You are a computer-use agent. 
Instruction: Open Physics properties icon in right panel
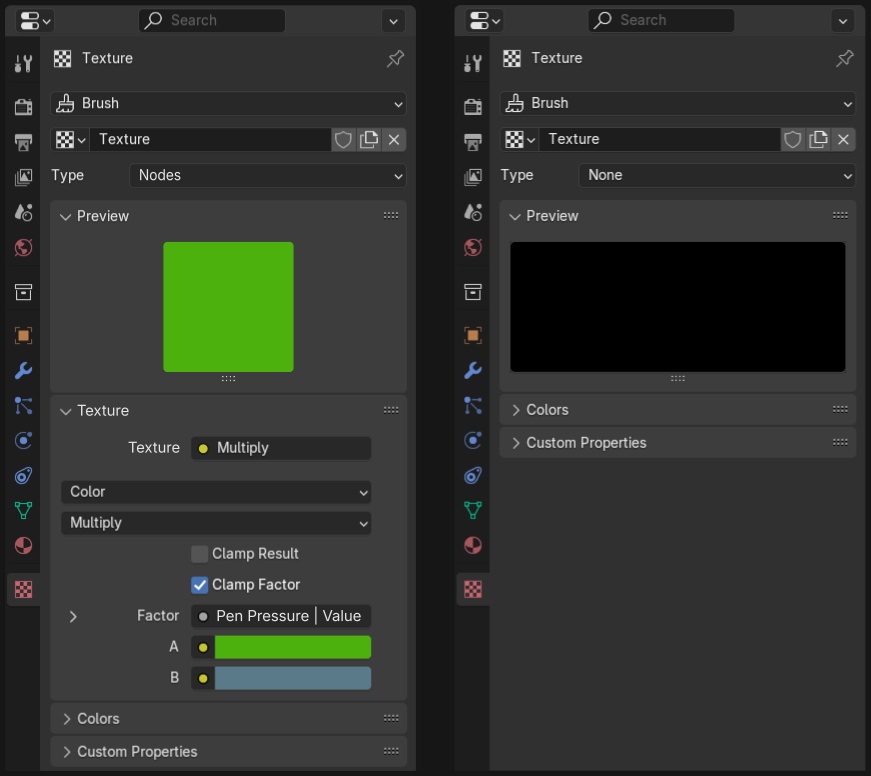click(x=473, y=440)
